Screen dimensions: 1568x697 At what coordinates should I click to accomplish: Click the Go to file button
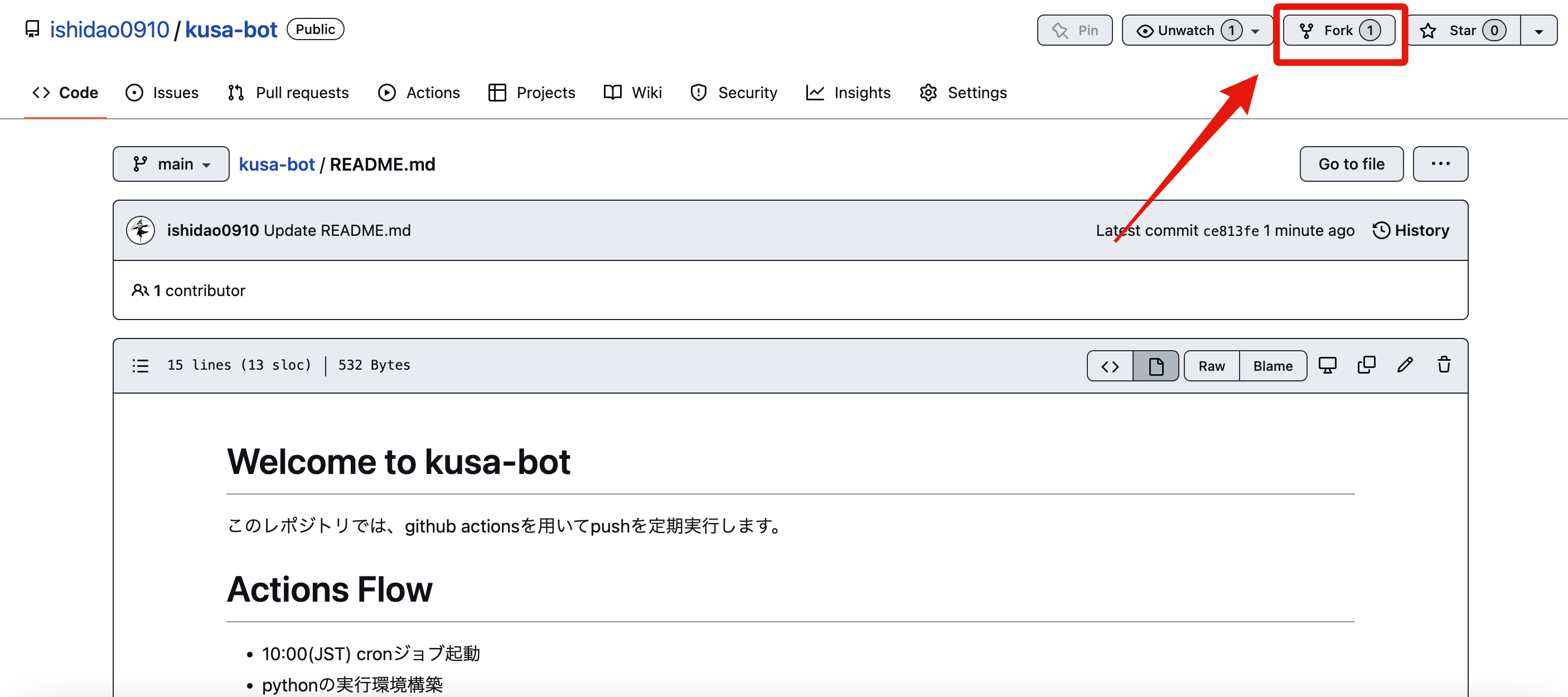click(1351, 164)
